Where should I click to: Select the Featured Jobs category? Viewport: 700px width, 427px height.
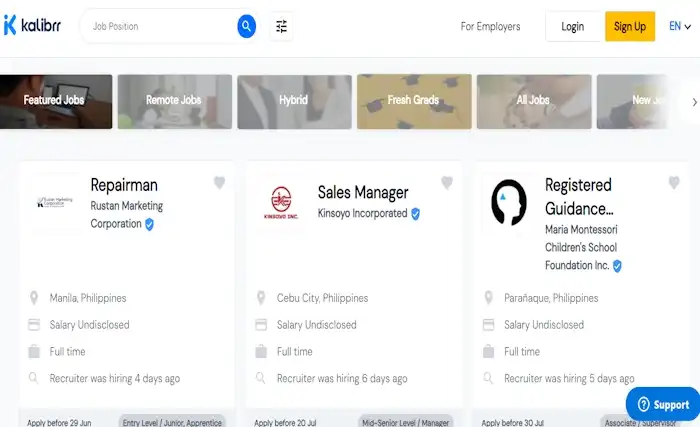55,102
